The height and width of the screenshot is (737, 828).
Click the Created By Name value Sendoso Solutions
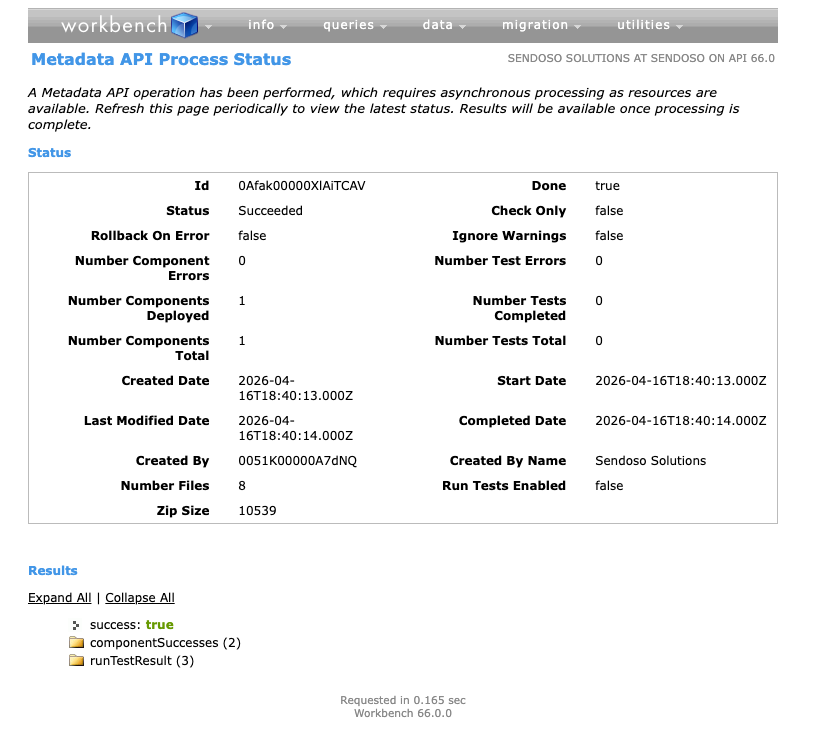[651, 461]
